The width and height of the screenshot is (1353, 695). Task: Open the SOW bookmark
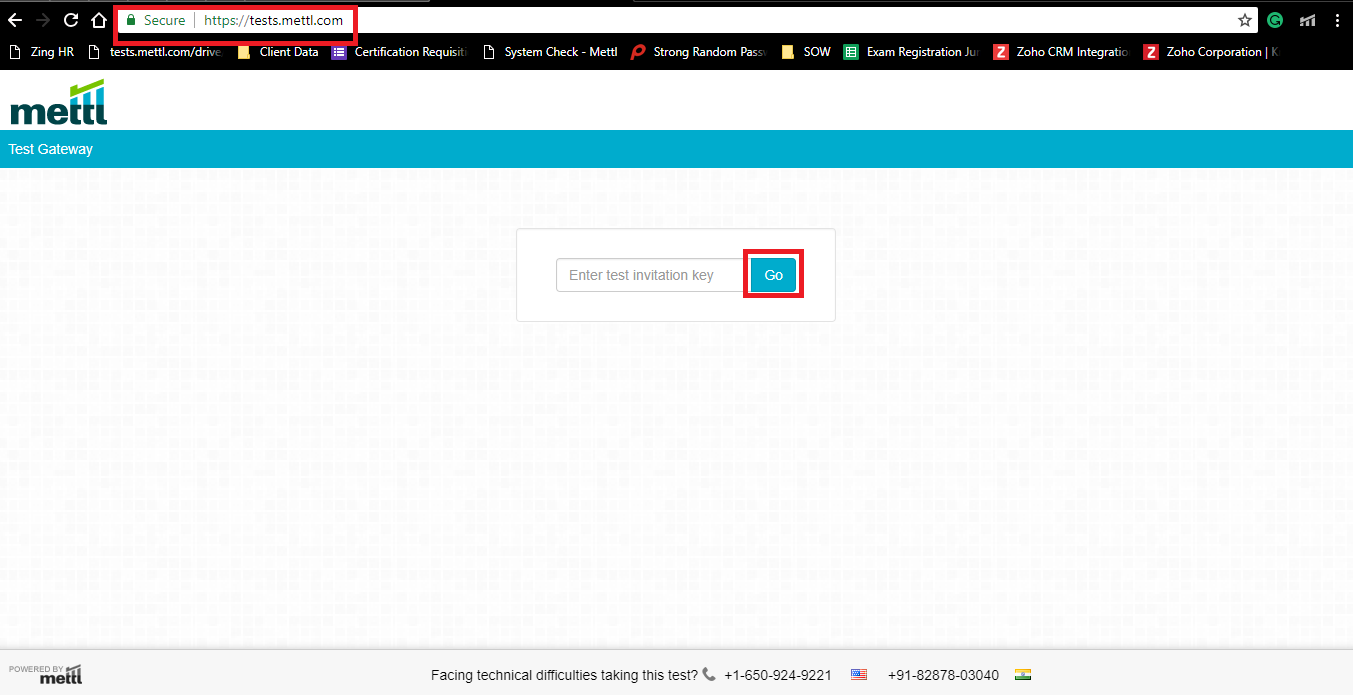(806, 52)
